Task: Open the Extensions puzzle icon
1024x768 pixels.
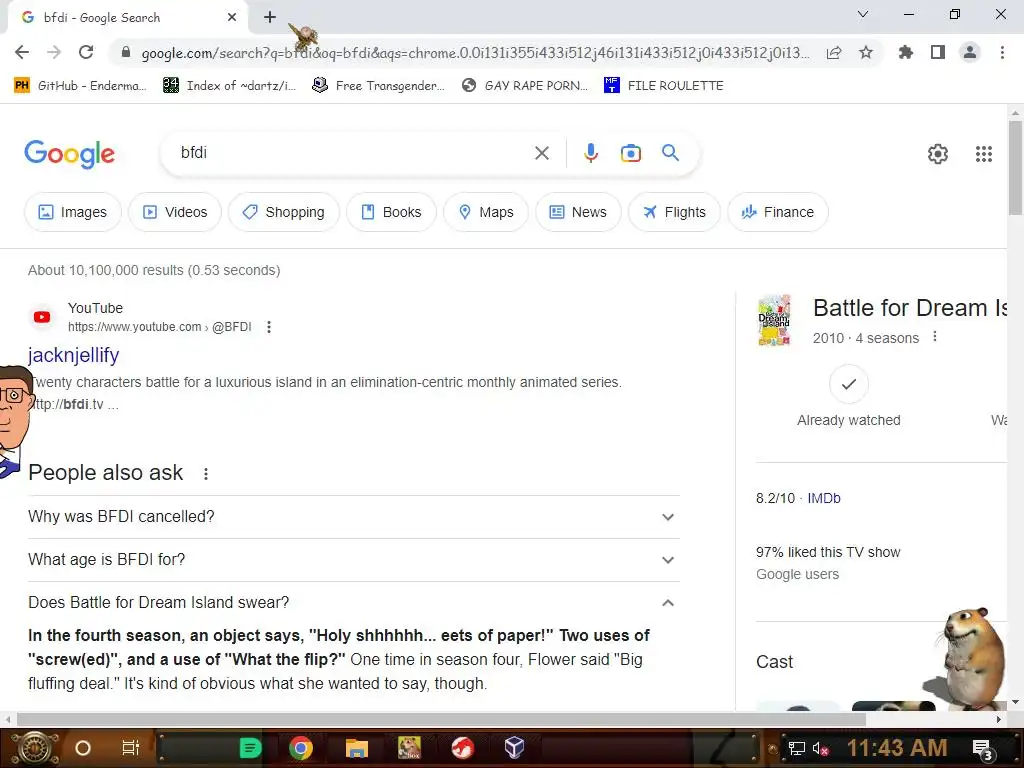Action: point(906,52)
